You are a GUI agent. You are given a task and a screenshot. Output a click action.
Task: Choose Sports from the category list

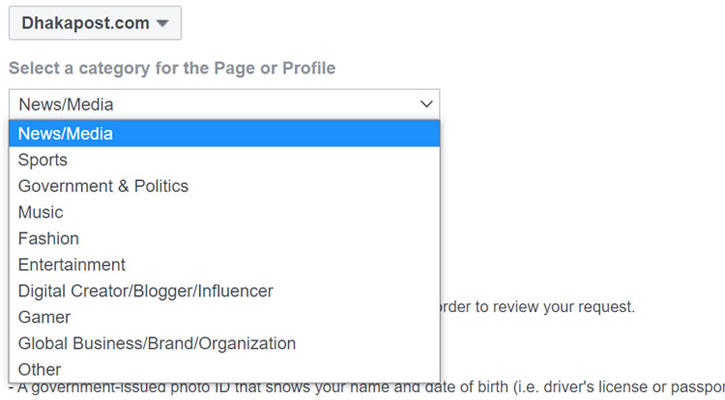point(43,160)
